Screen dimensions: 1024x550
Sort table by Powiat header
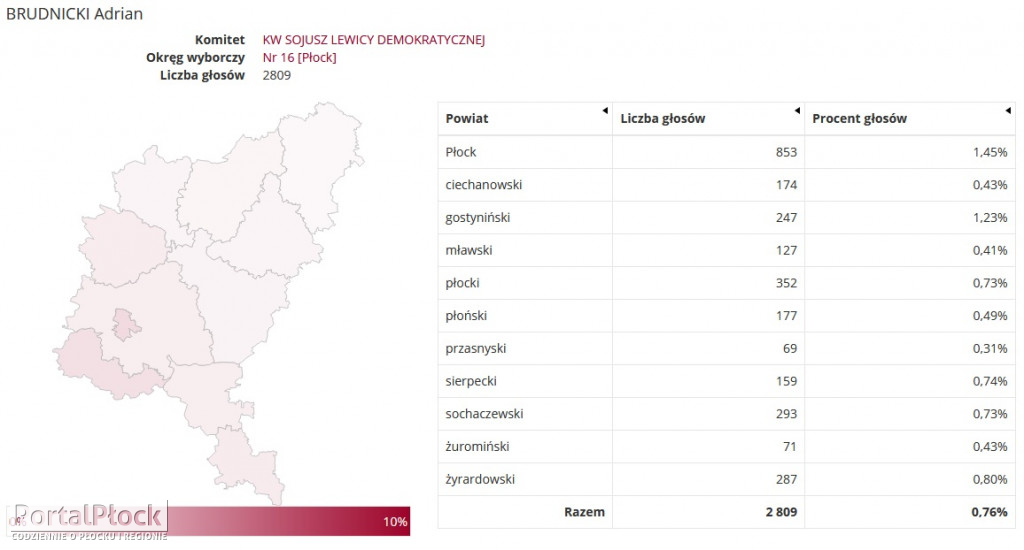466,118
